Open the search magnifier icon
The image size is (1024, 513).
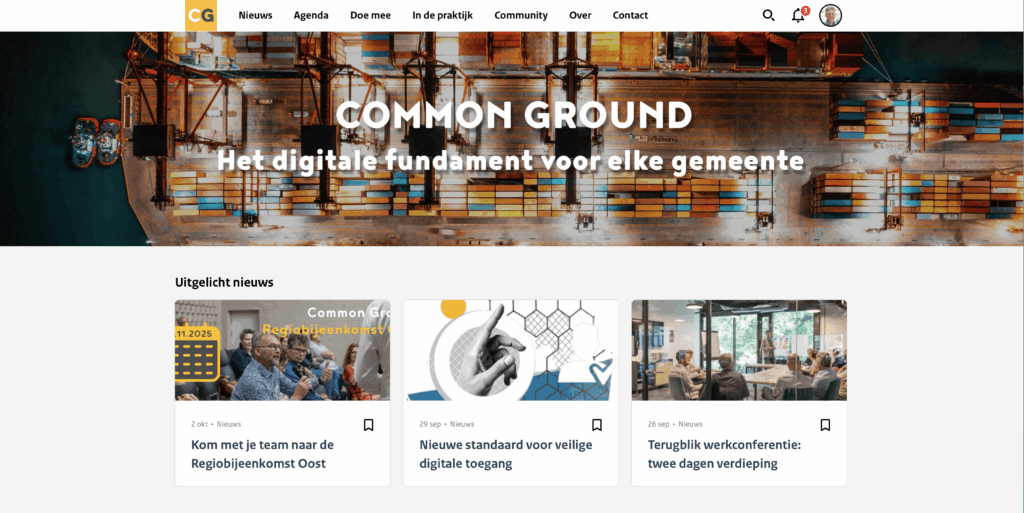tap(769, 15)
